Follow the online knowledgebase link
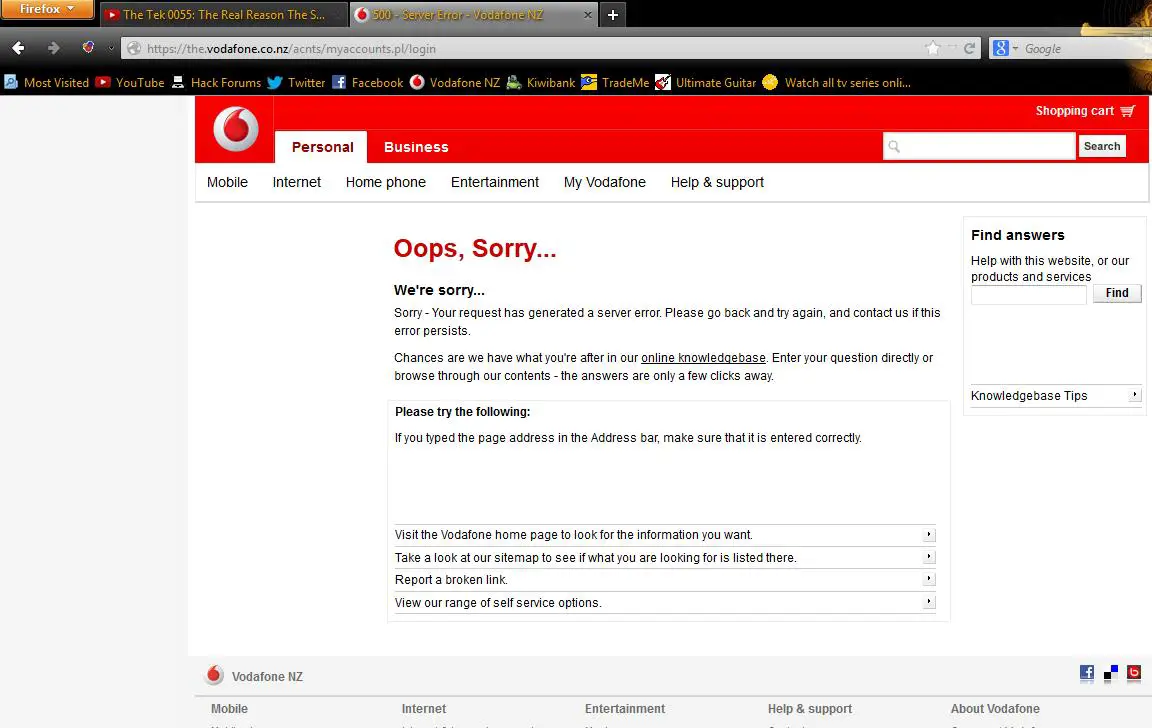 703,358
